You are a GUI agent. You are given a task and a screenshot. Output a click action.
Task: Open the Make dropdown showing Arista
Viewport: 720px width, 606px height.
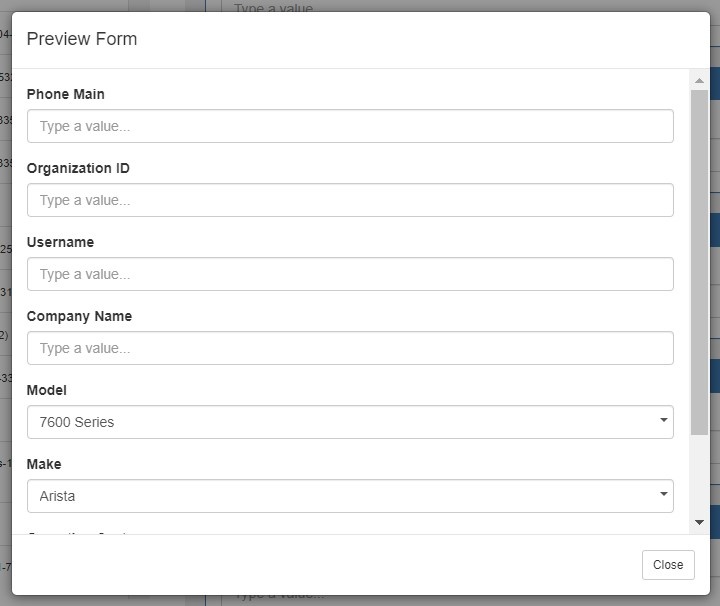pyautogui.click(x=340, y=496)
